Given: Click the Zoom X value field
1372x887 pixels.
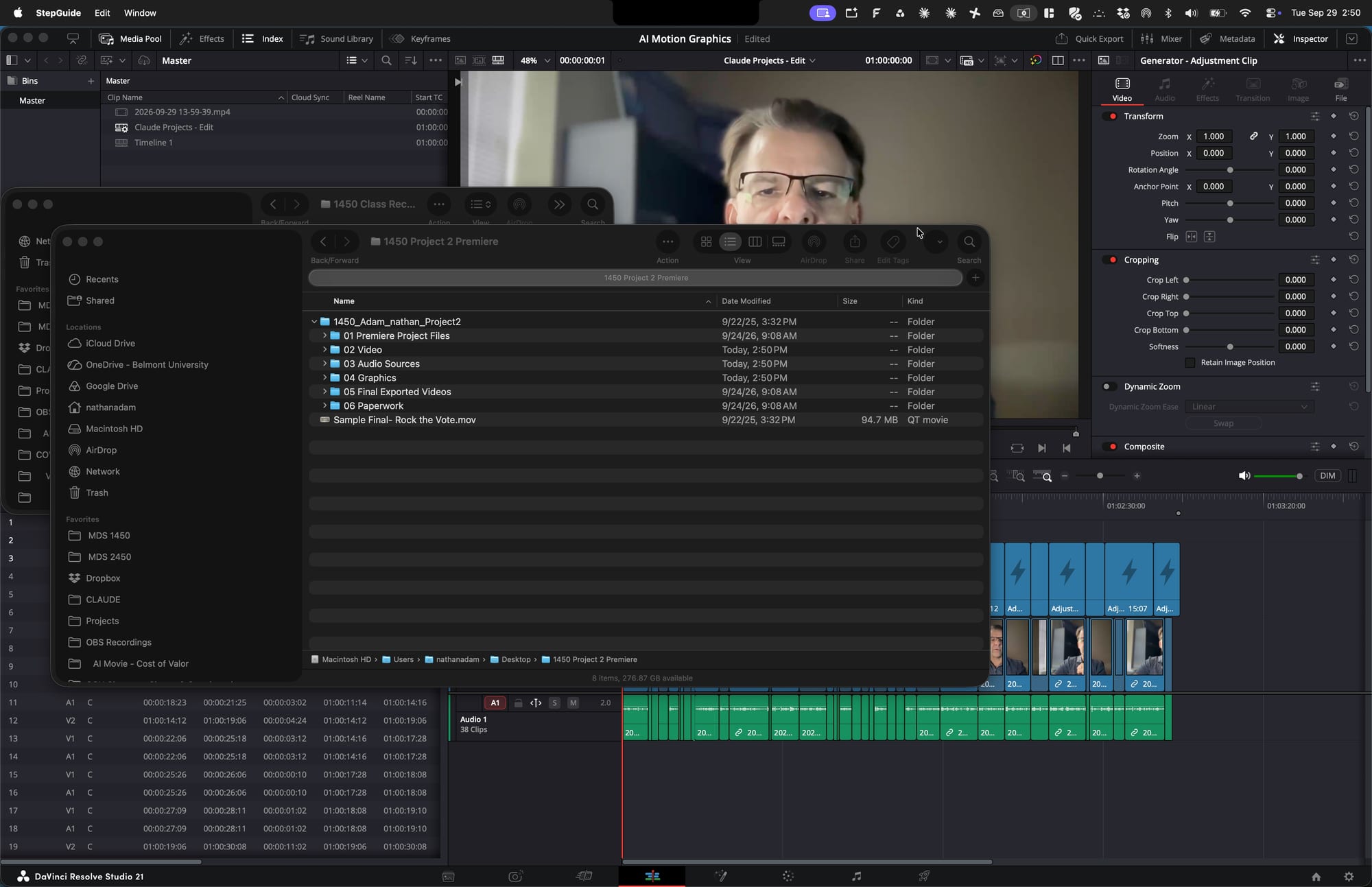Looking at the screenshot, I should 1214,136.
